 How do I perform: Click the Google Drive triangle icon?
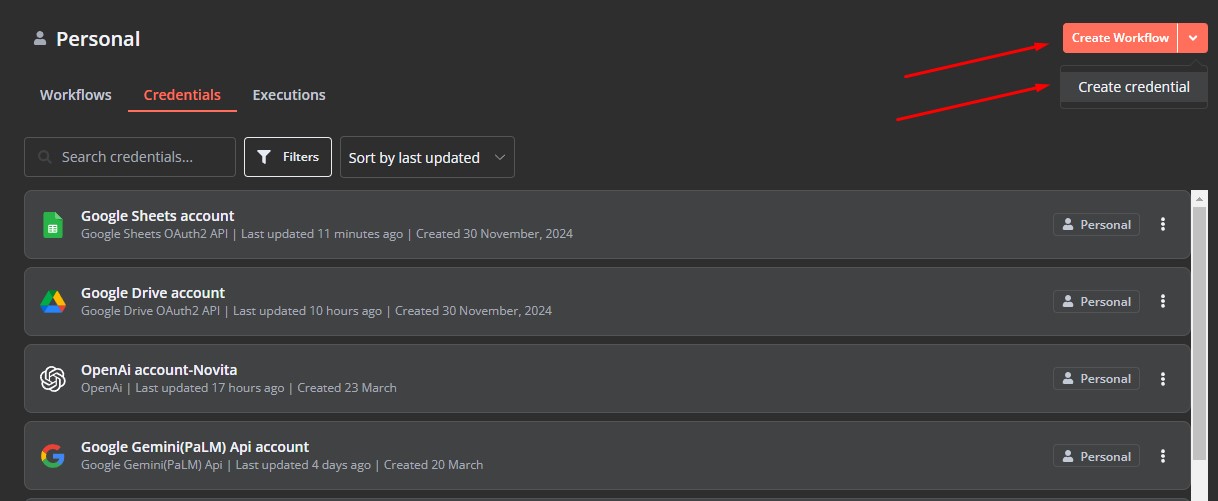[x=53, y=302]
